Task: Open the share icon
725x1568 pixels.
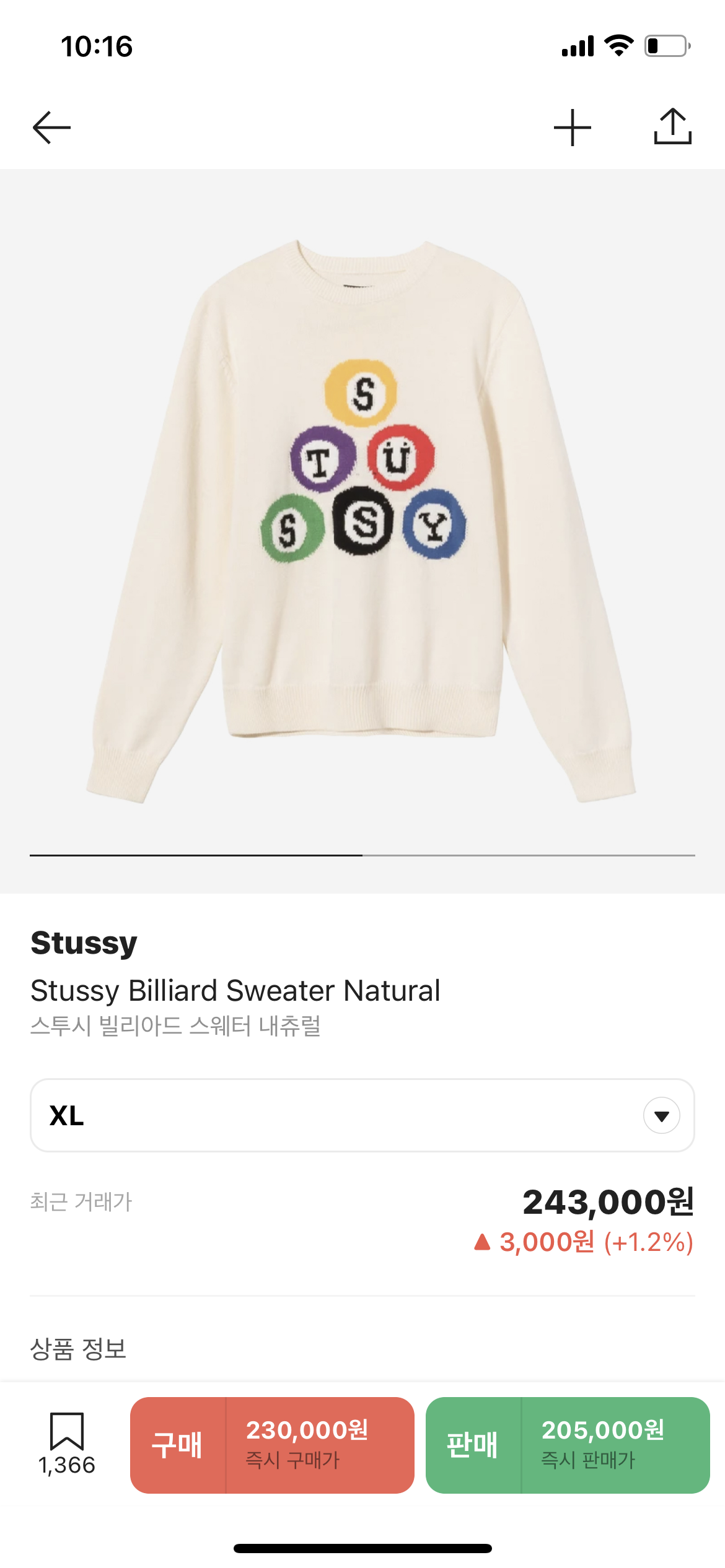Action: 673,126
